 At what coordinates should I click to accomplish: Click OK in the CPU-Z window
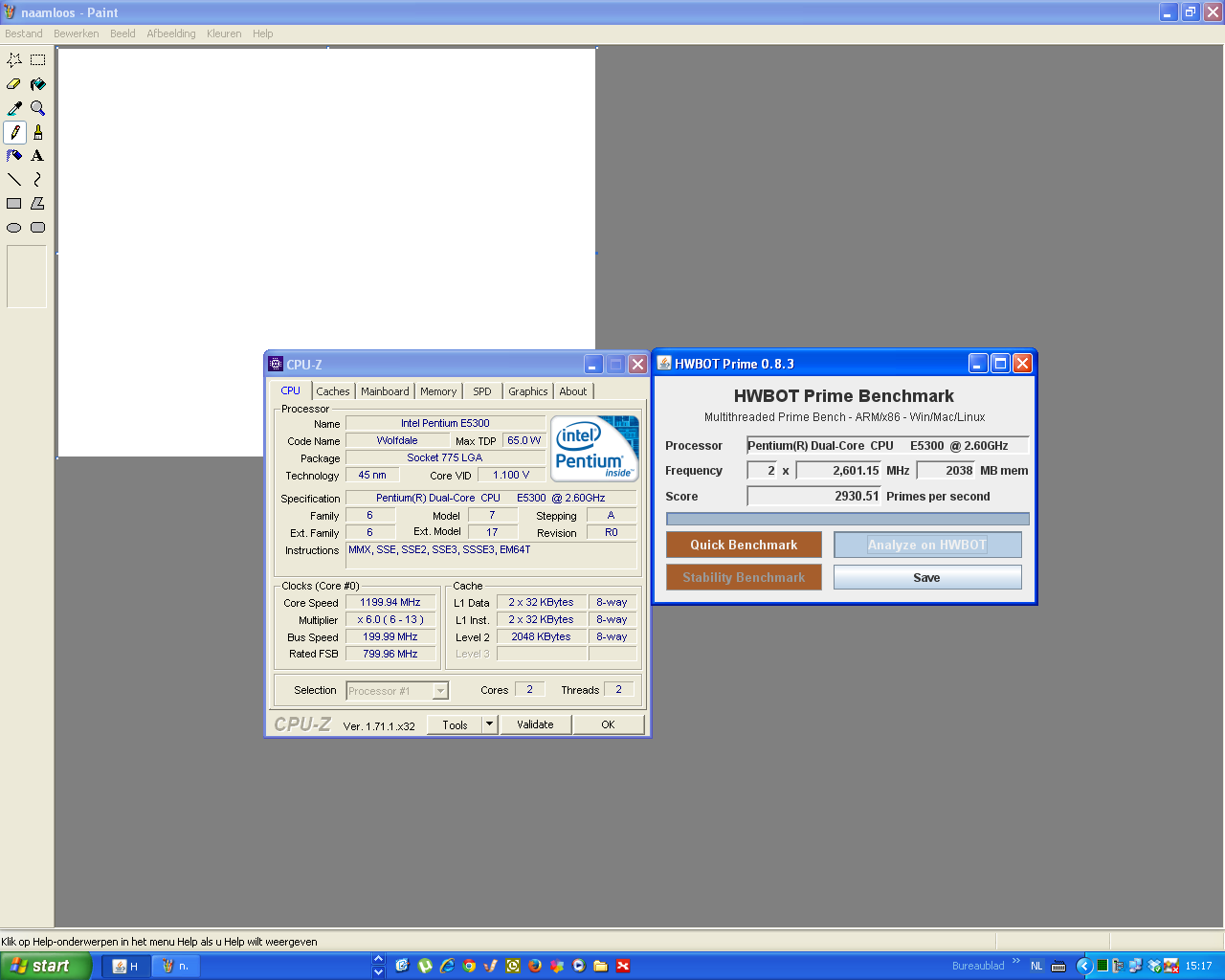(608, 724)
